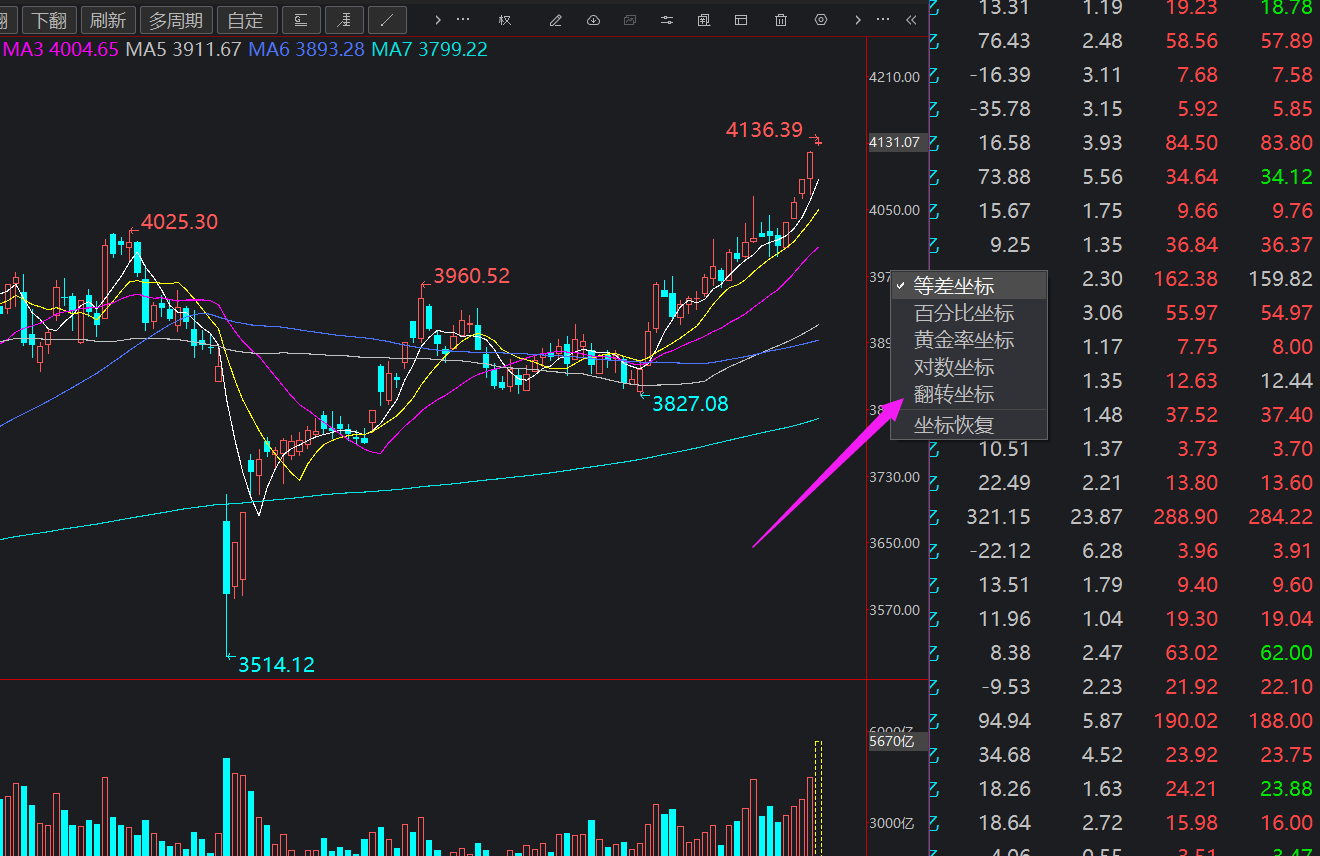The height and width of the screenshot is (856, 1320).
Task: Open ellipsis menu beside the double-chevron
Action: click(883, 20)
